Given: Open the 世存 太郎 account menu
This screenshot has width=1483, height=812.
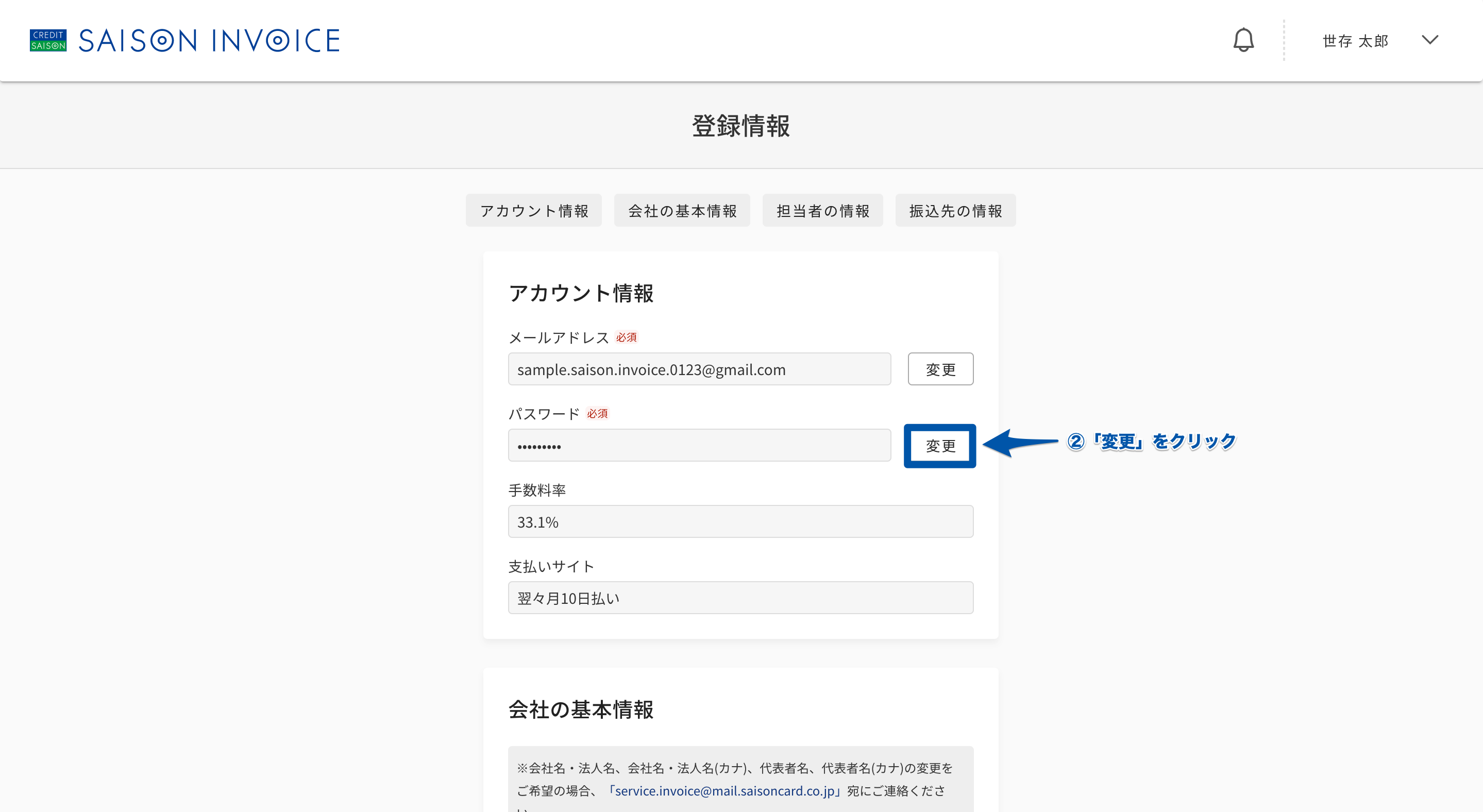Looking at the screenshot, I should 1355,41.
